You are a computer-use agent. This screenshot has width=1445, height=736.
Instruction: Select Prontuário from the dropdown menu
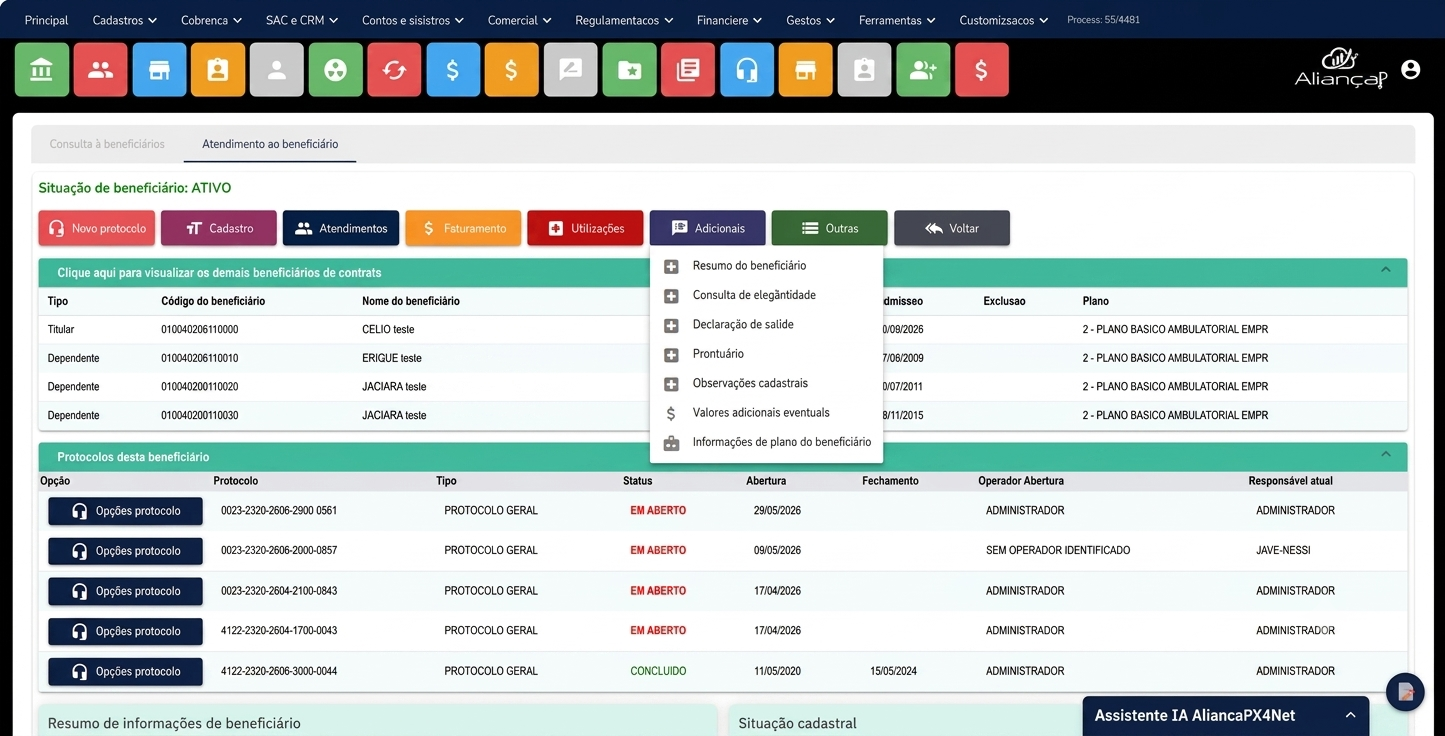766,354
